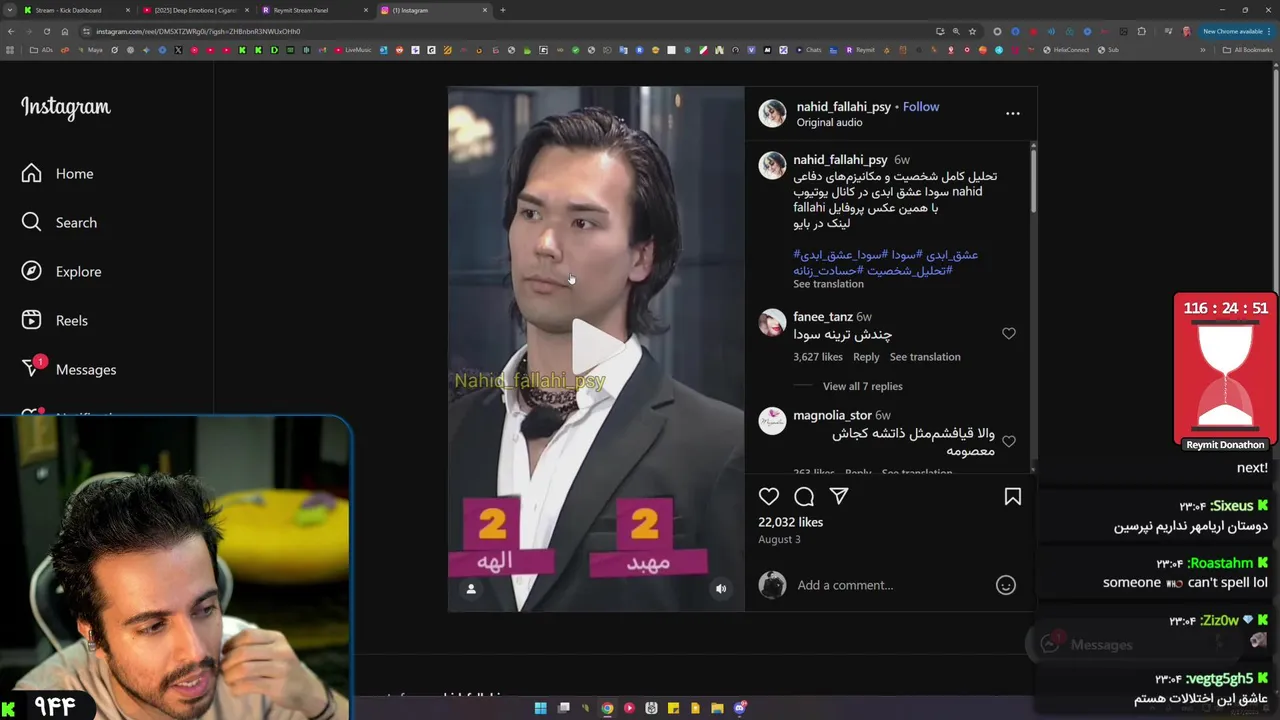1280x720 pixels.
Task: Go to Reels in the sidebar
Action: (56, 320)
